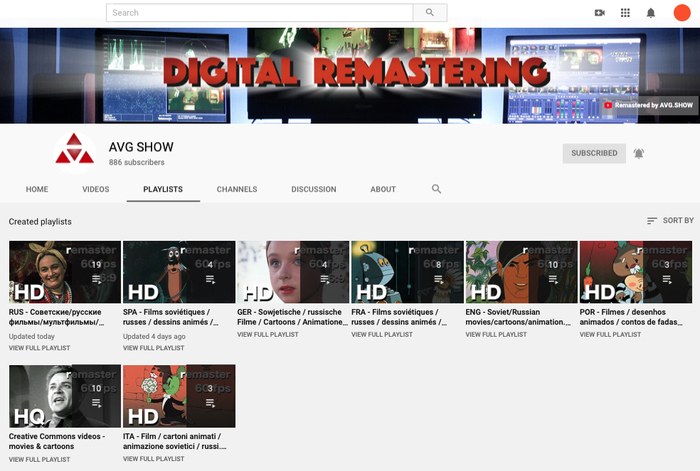700x471 pixels.
Task: Click the playlist queue icon on RUS thumbnail
Action: (x=96, y=279)
